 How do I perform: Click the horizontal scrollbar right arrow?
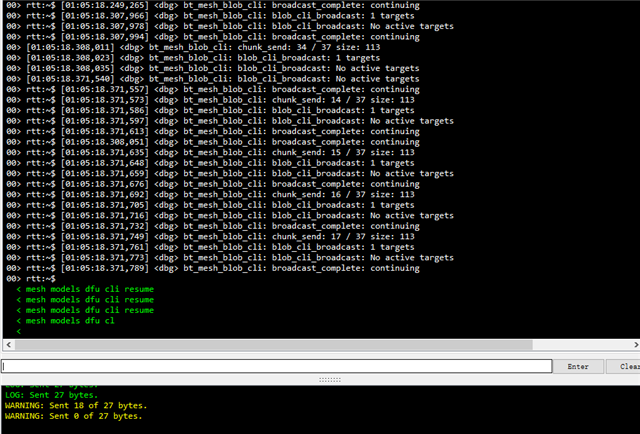point(636,345)
